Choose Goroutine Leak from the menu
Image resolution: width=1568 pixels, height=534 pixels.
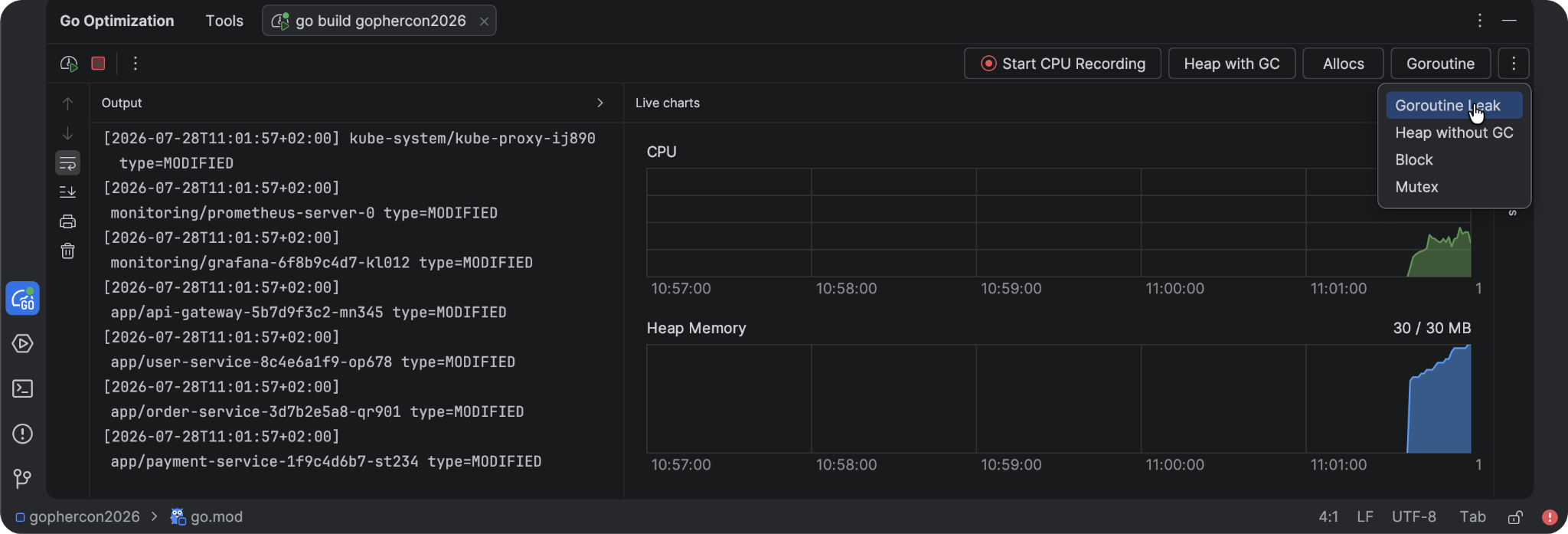pyautogui.click(x=1454, y=106)
